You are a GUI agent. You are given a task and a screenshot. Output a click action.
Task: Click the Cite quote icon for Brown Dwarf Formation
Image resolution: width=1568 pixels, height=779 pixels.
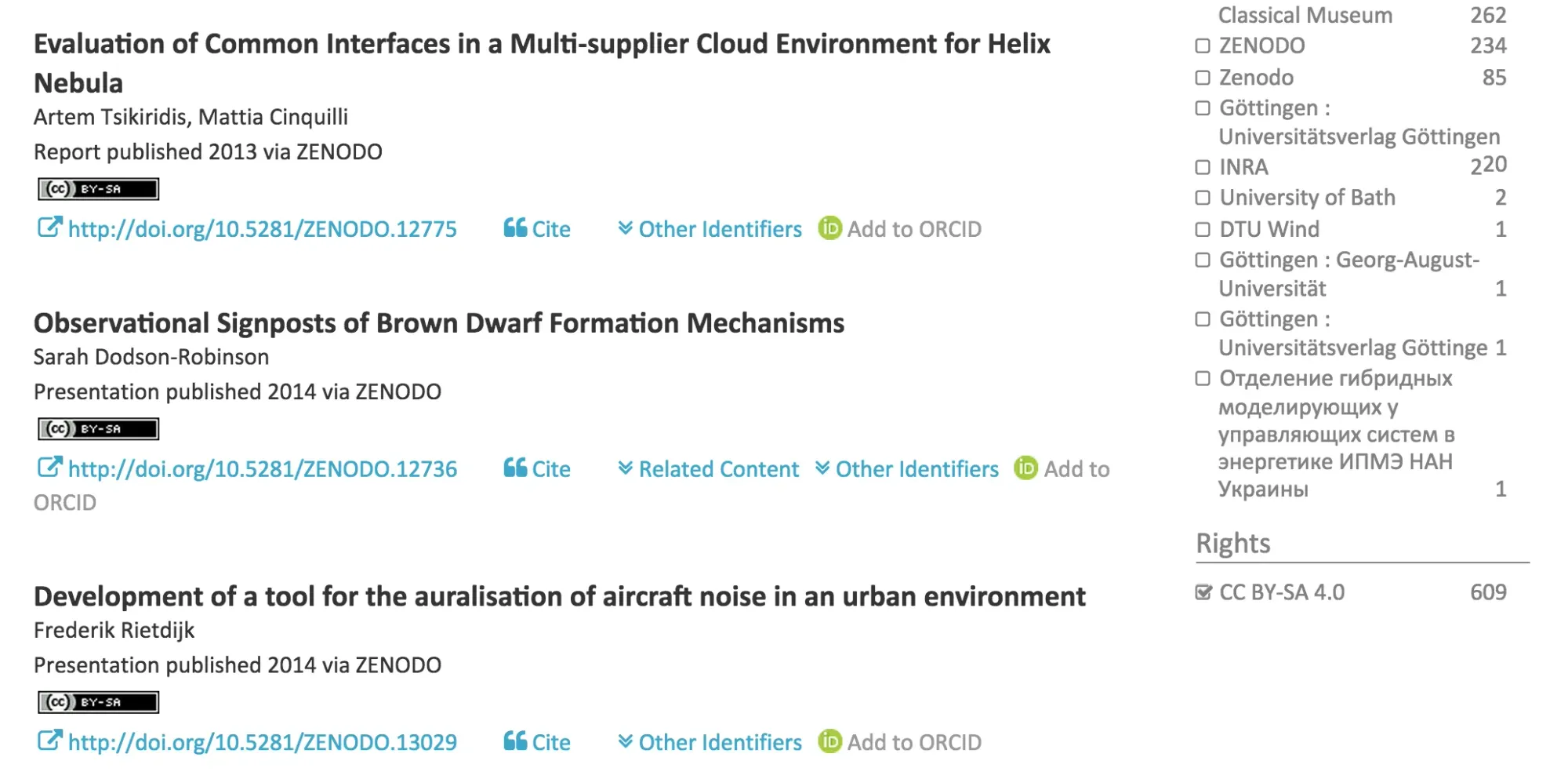pos(514,468)
